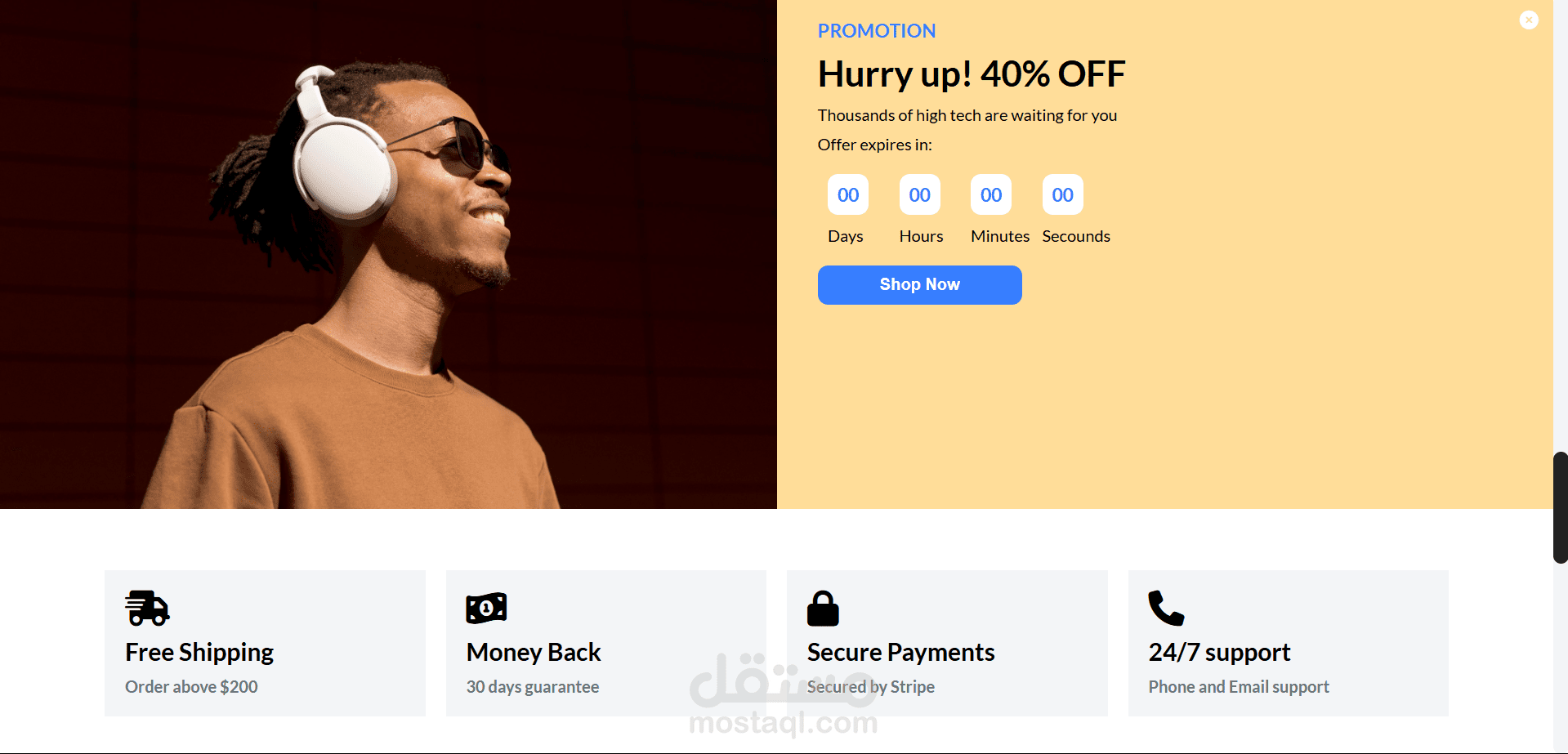Click the Shop Now button
The height and width of the screenshot is (754, 1568).
coord(919,285)
